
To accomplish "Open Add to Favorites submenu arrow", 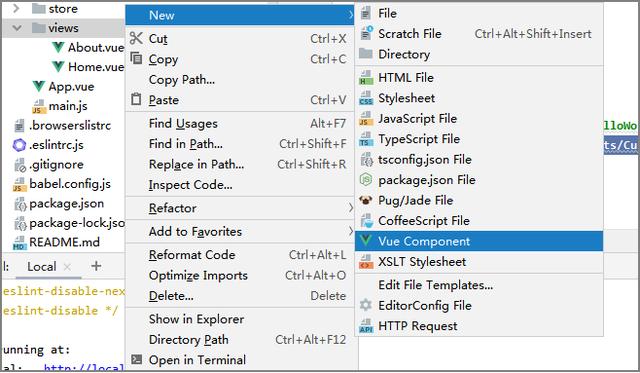I will click(350, 231).
